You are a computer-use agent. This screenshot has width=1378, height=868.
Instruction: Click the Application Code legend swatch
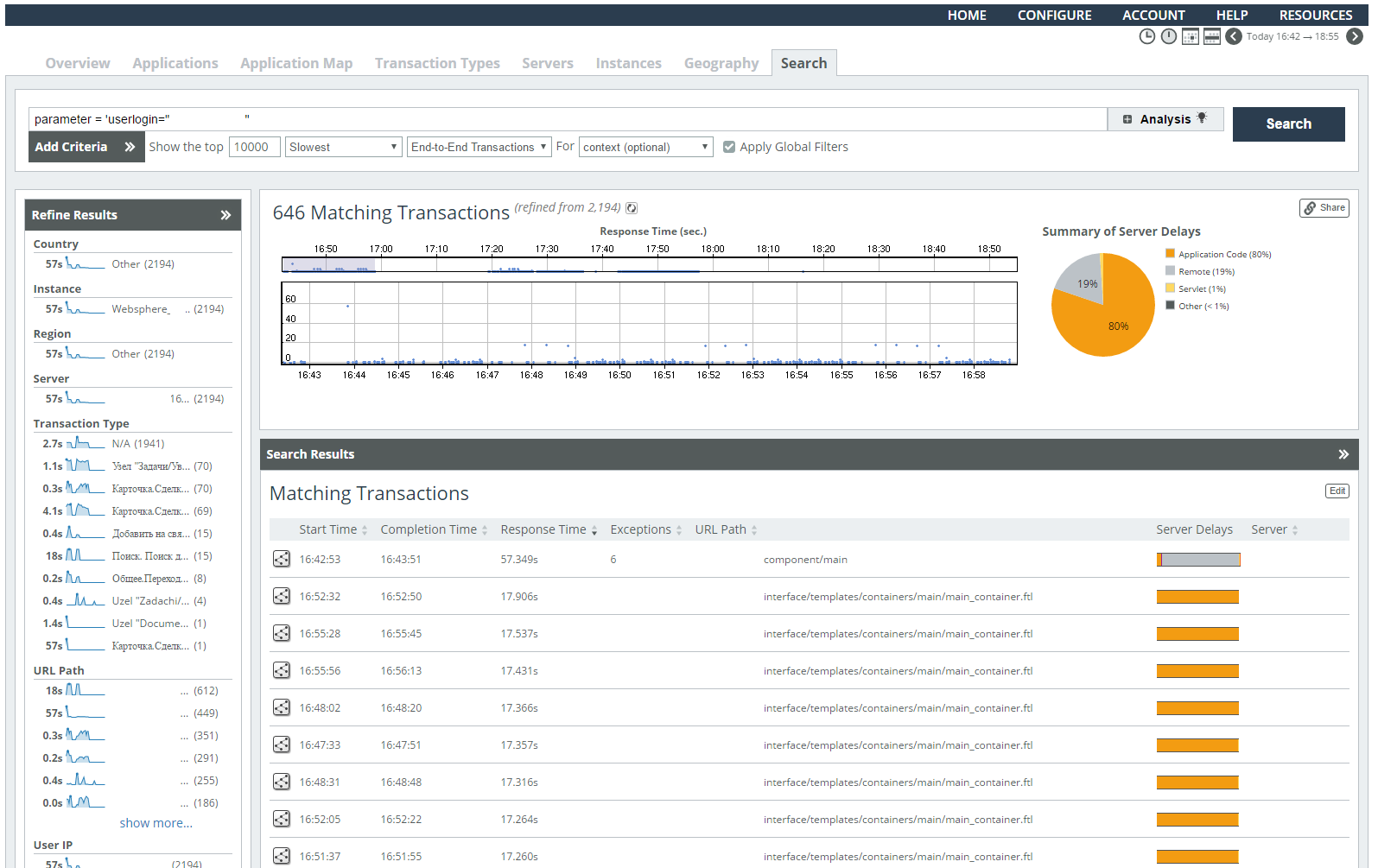pos(1170,253)
